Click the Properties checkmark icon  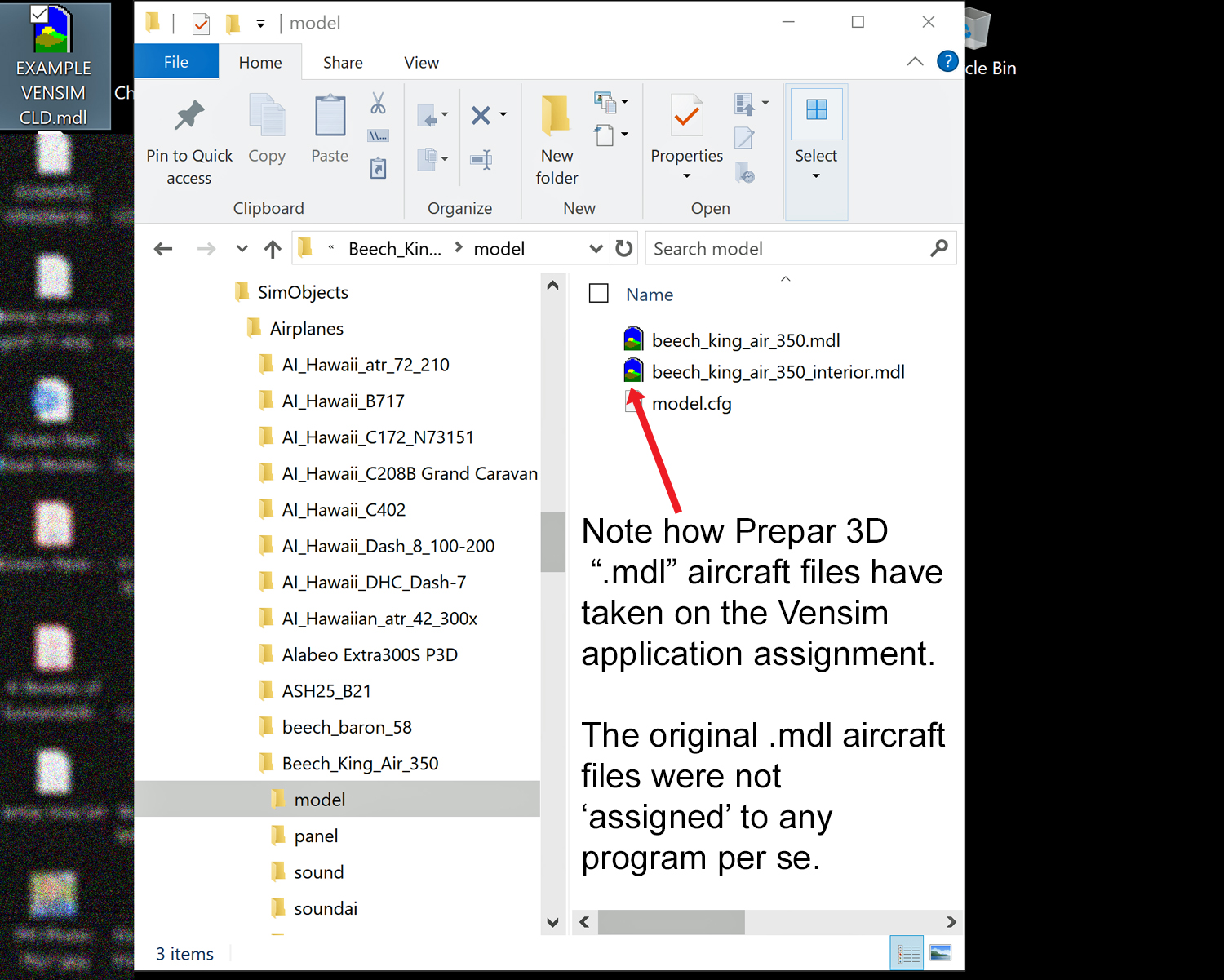(686, 115)
